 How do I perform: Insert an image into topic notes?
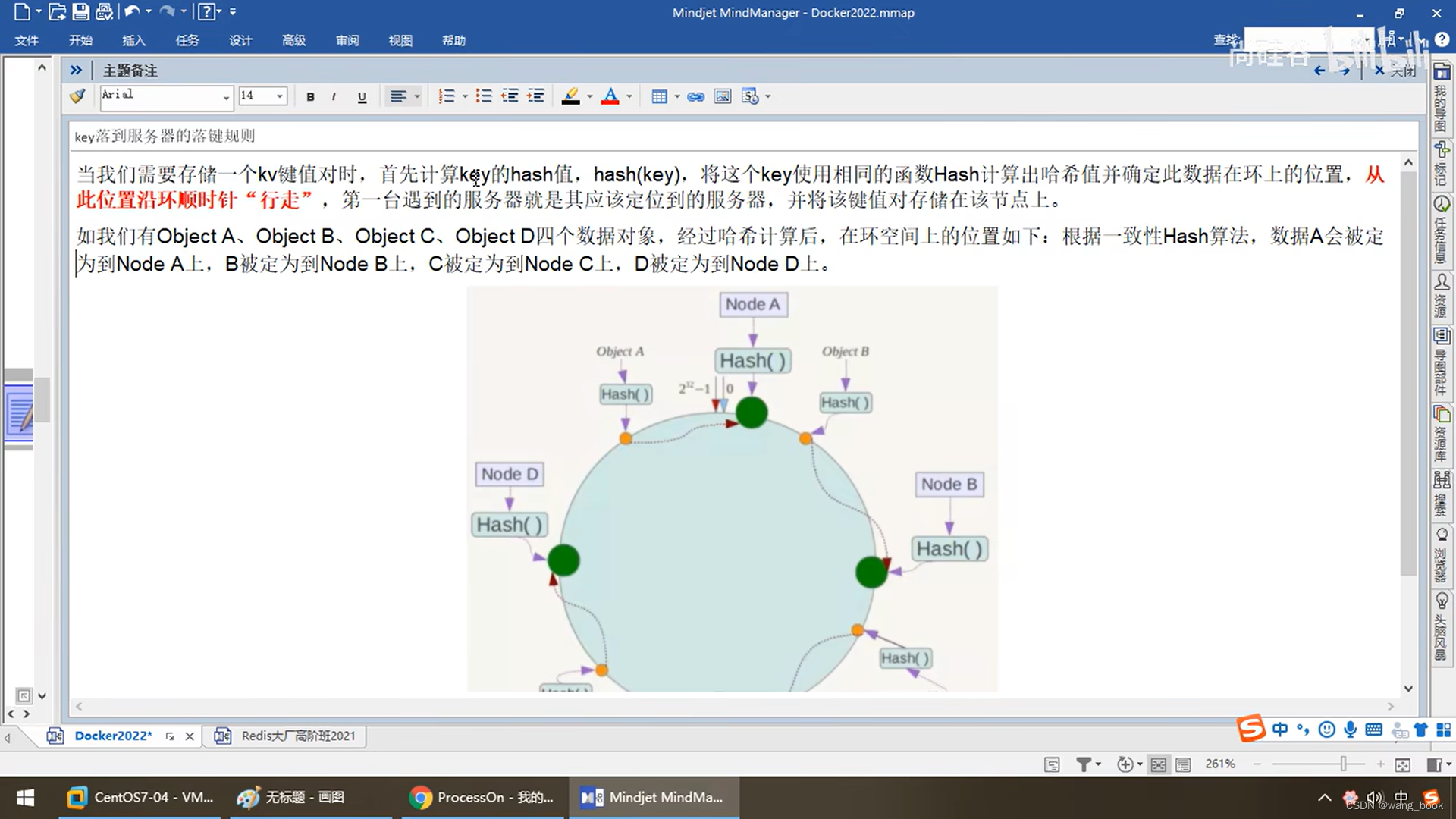pos(723,96)
